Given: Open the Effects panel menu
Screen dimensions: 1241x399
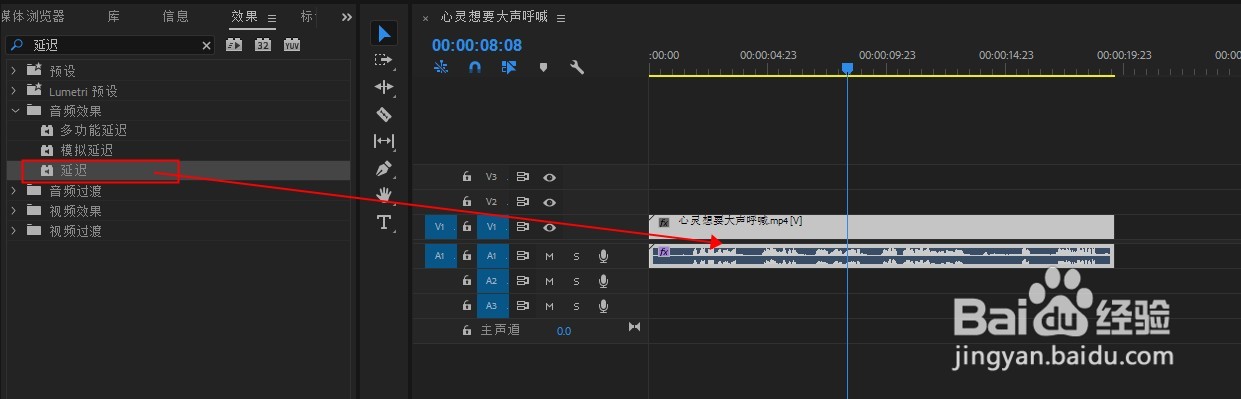Looking at the screenshot, I should click(271, 17).
